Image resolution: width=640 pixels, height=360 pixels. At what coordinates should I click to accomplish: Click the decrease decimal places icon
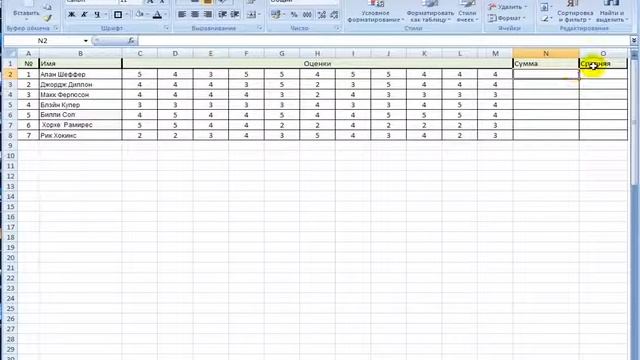tap(334, 15)
